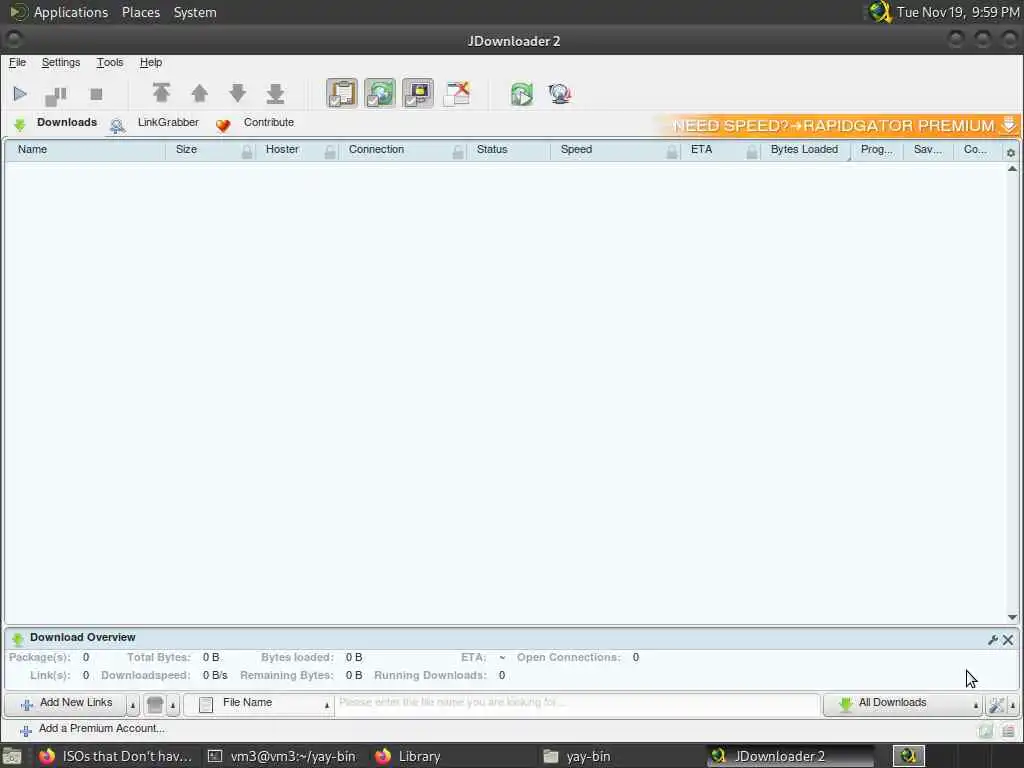This screenshot has height=768, width=1024.
Task: Stop all downloads with the stop icon
Action: coord(96,95)
